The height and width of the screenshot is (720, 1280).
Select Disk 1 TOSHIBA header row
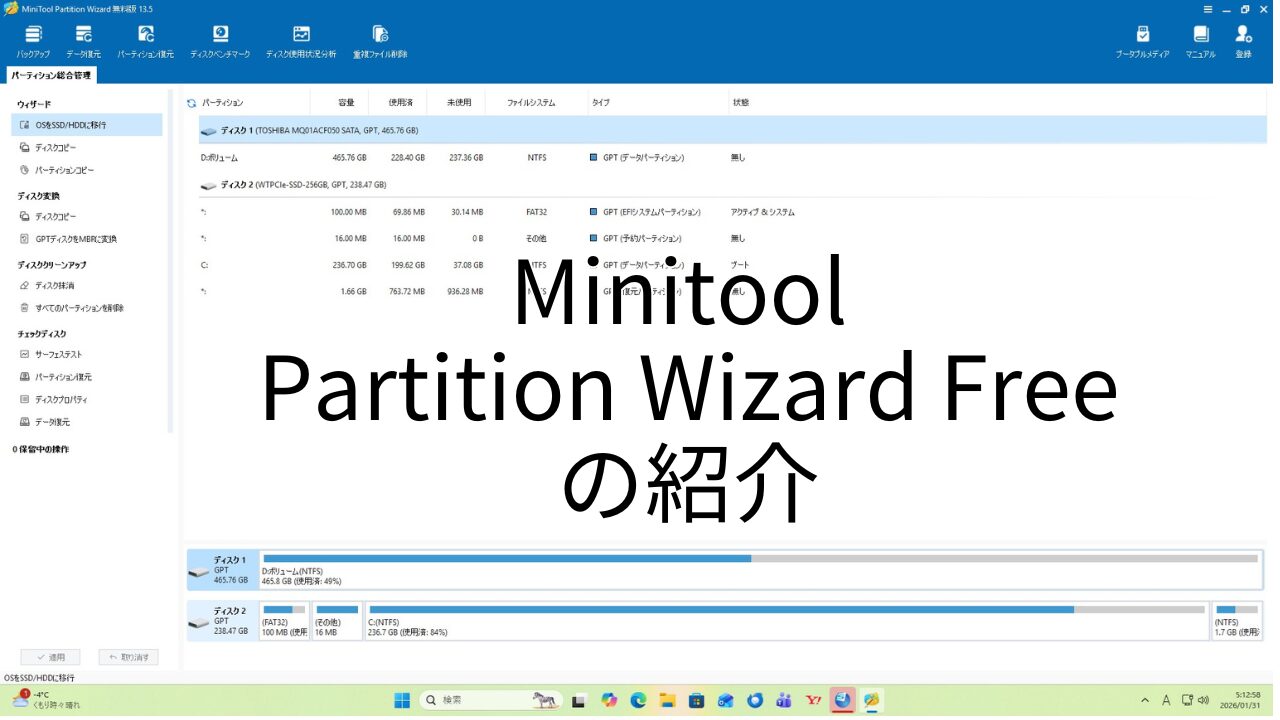coord(318,130)
